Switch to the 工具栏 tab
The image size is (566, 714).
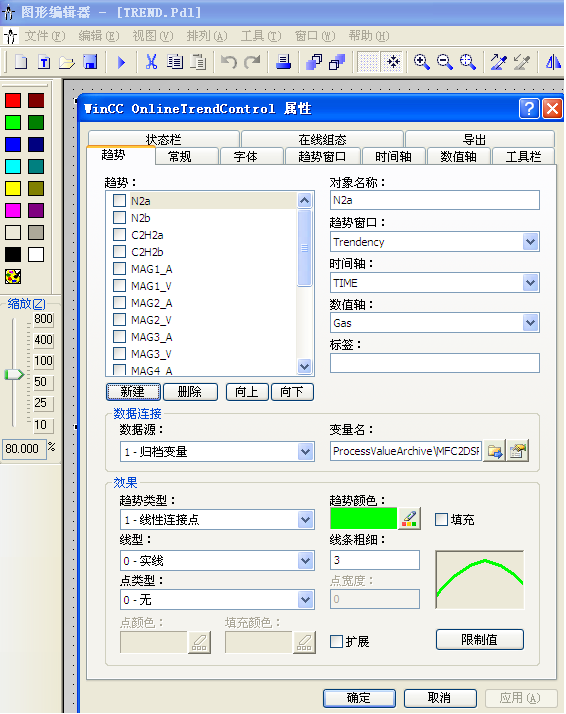(x=524, y=157)
